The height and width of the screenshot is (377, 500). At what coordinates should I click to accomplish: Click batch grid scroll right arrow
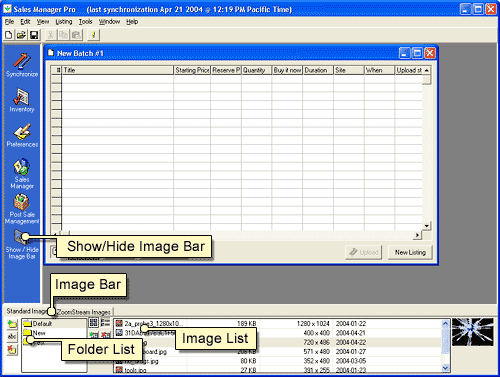[417, 235]
